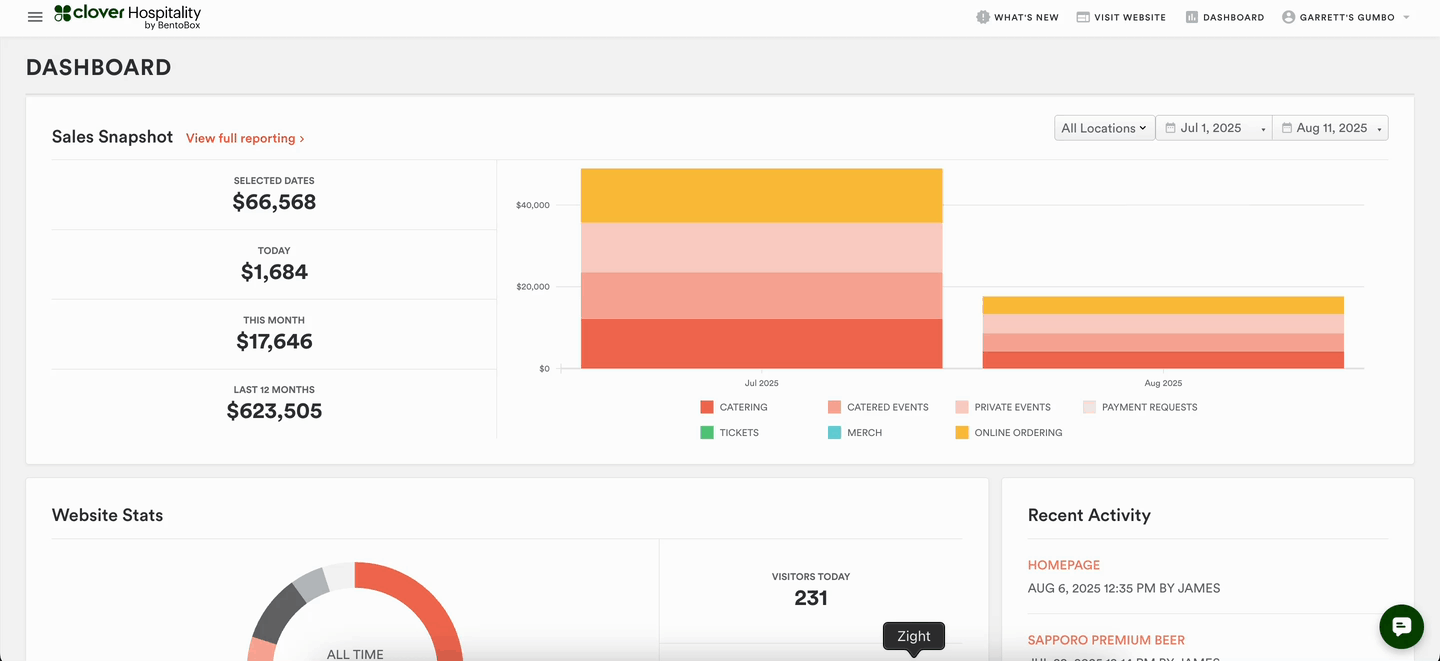Toggle the Merch legend swatch
Image resolution: width=1440 pixels, height=661 pixels.
pyautogui.click(x=834, y=433)
